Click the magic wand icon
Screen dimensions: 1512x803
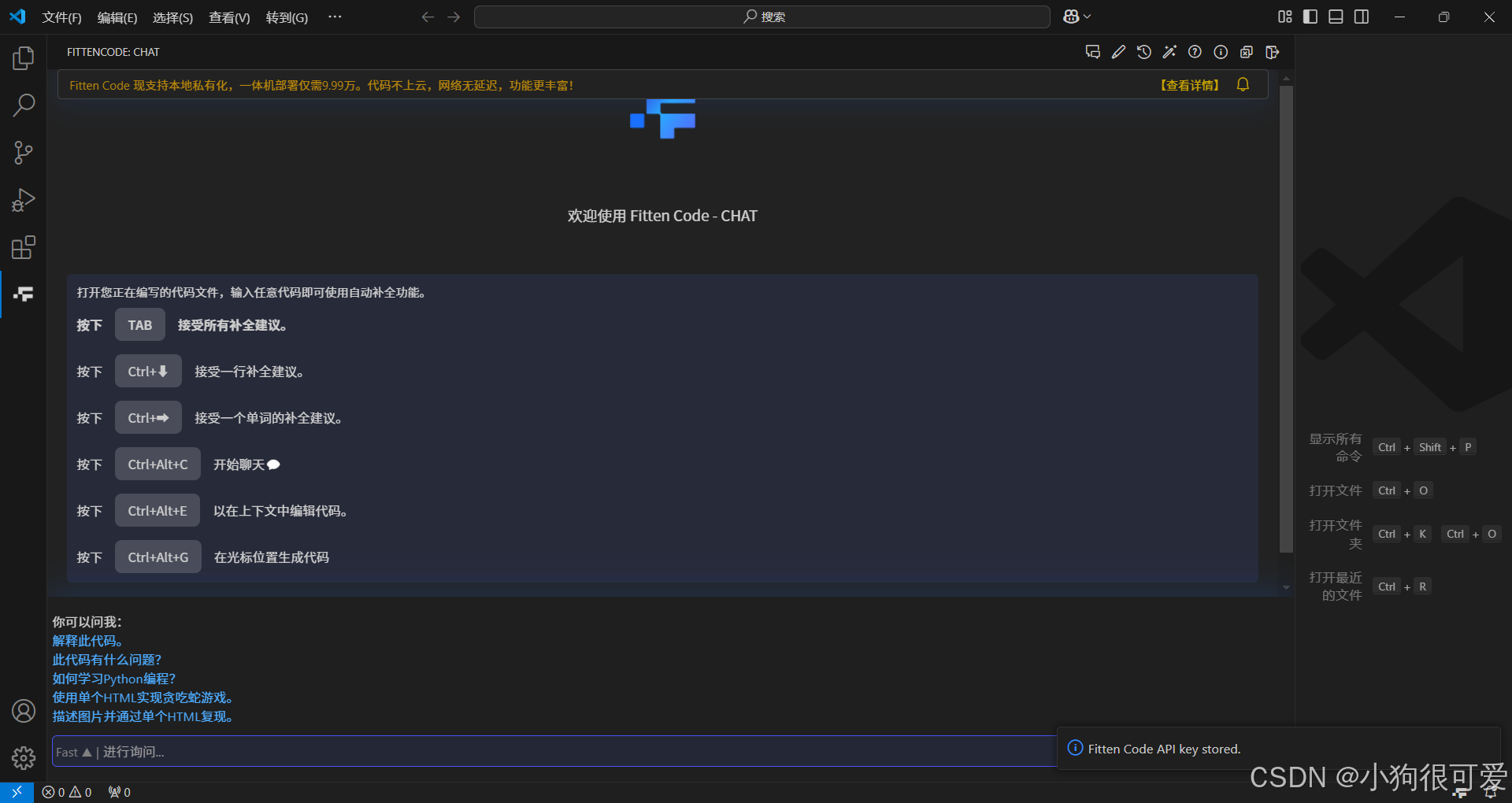(1169, 52)
